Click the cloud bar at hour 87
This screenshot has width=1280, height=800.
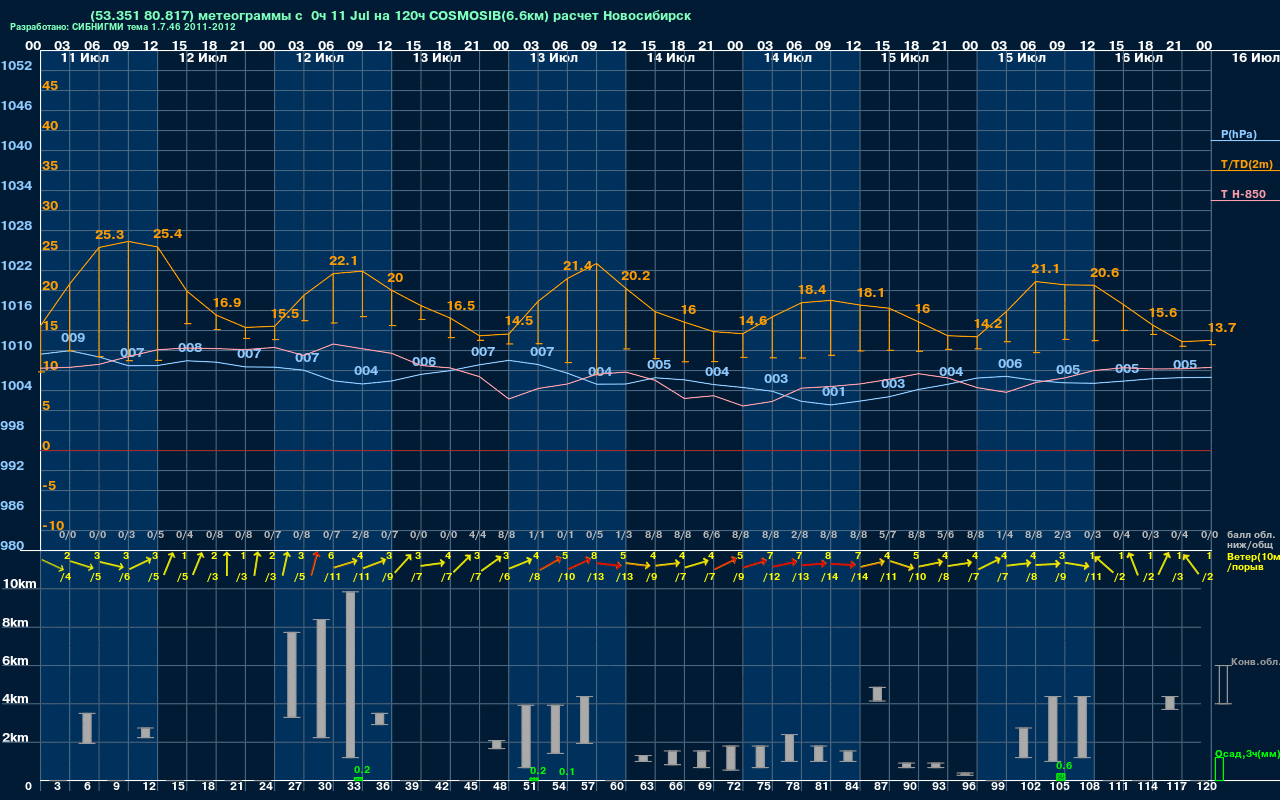click(877, 694)
